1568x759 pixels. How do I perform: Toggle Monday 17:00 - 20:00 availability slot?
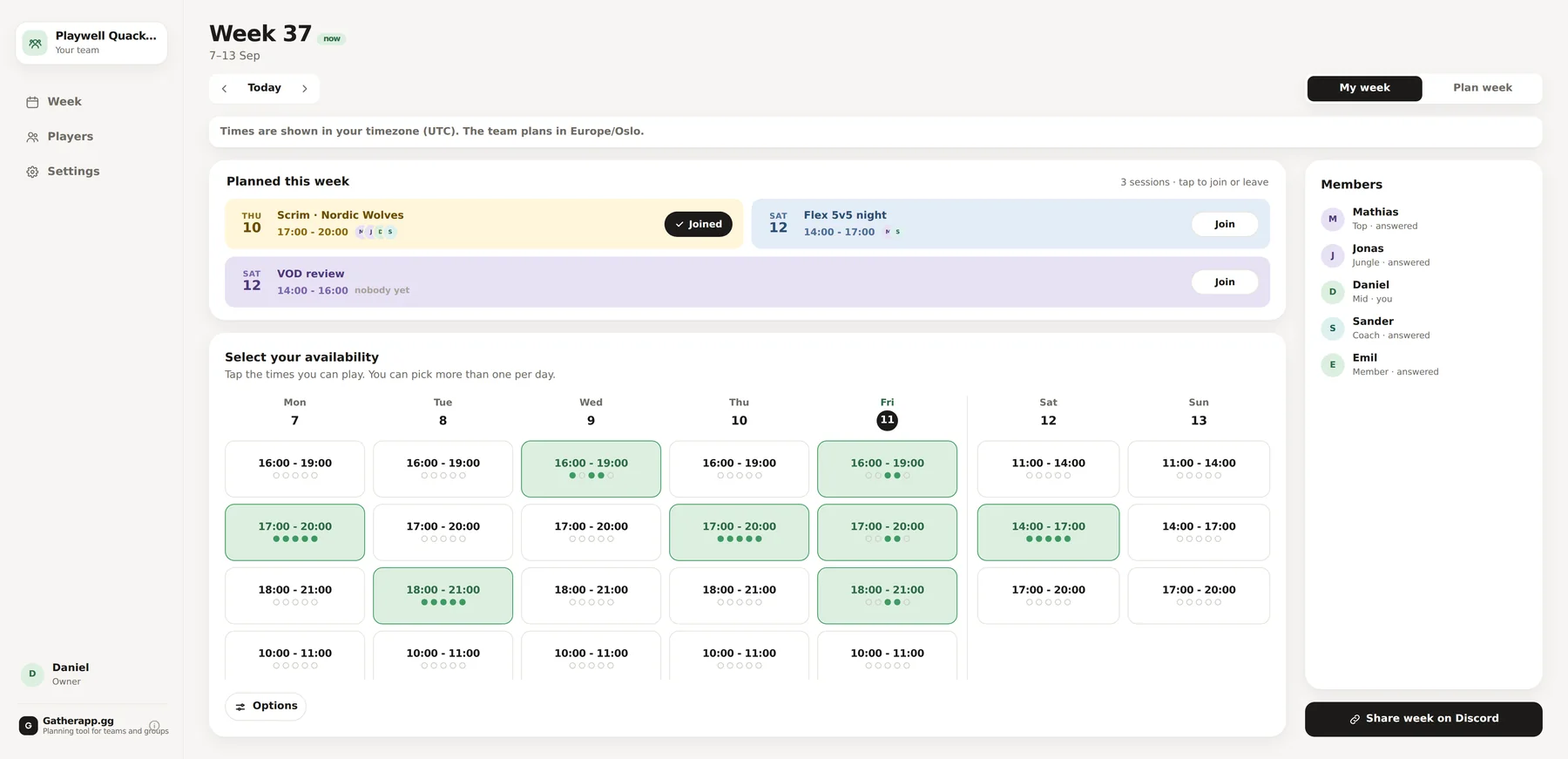[294, 532]
